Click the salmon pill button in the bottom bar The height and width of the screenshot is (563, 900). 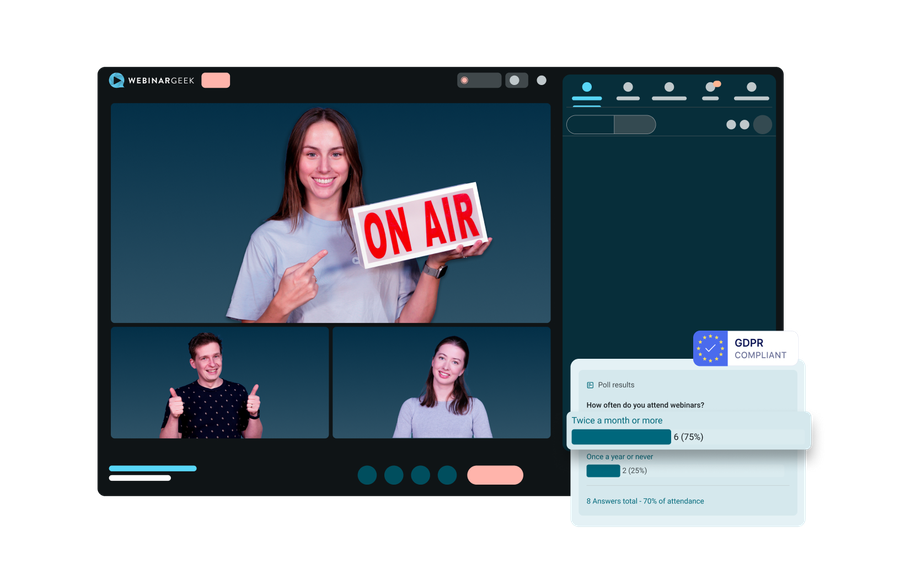[x=495, y=475]
